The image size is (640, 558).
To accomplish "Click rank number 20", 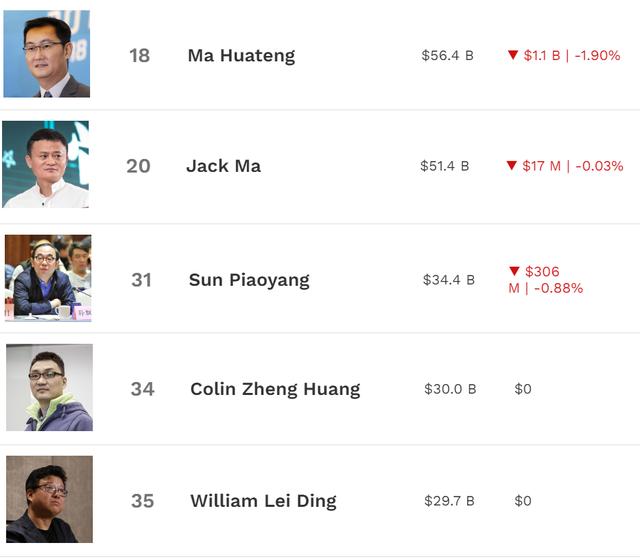I will click(138, 165).
